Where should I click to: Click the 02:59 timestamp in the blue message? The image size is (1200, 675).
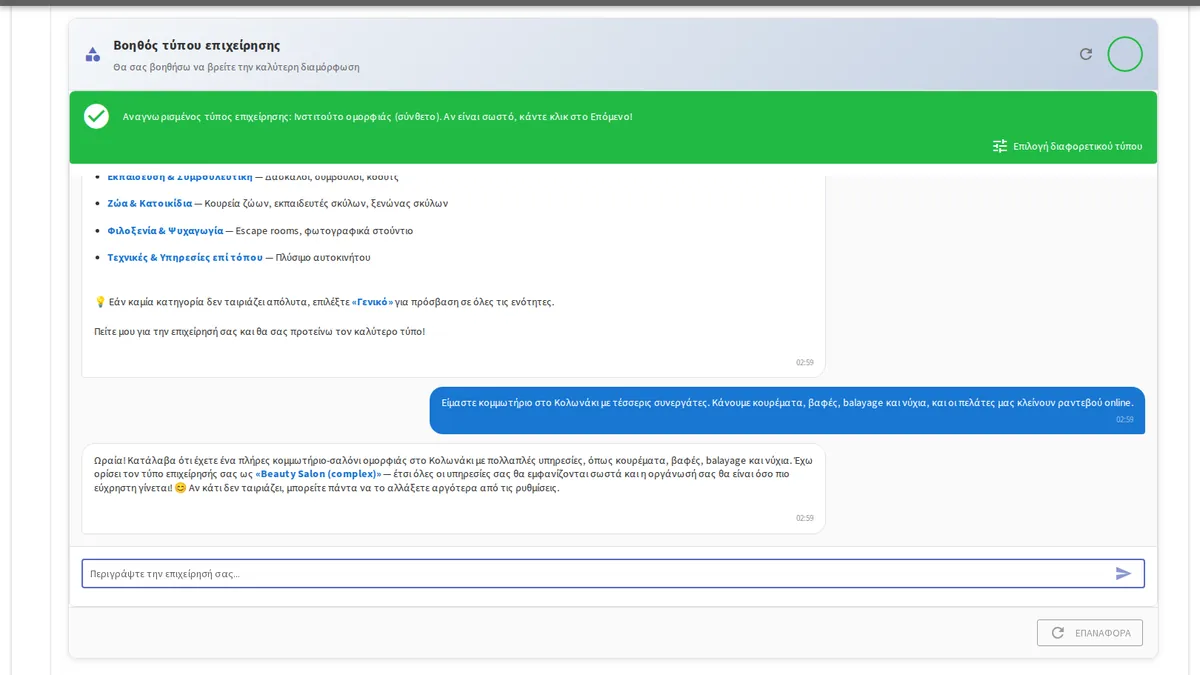[1125, 420]
